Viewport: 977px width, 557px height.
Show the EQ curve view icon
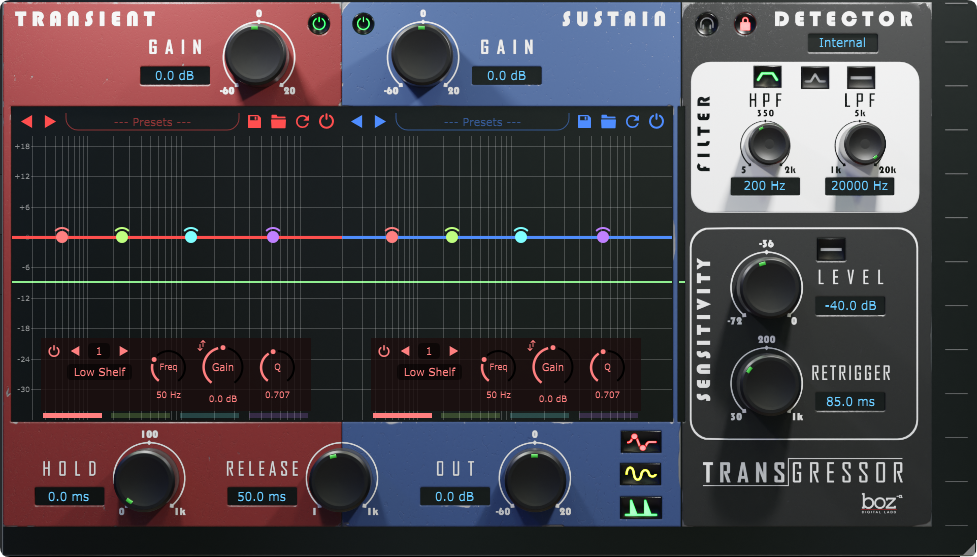click(641, 442)
